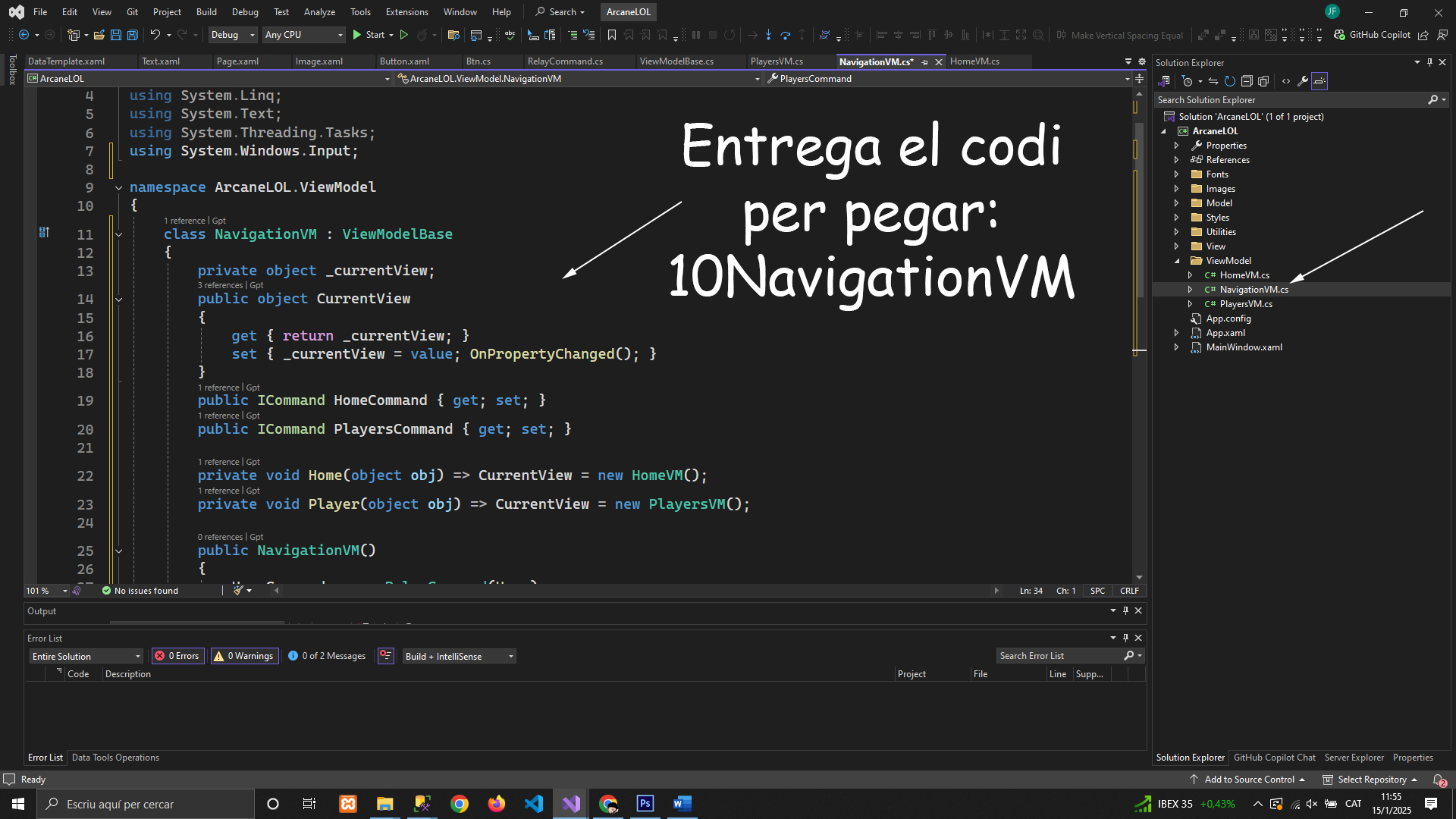Image resolution: width=1456 pixels, height=819 pixels.
Task: Refresh the Solution Explorer
Action: click(x=1230, y=81)
